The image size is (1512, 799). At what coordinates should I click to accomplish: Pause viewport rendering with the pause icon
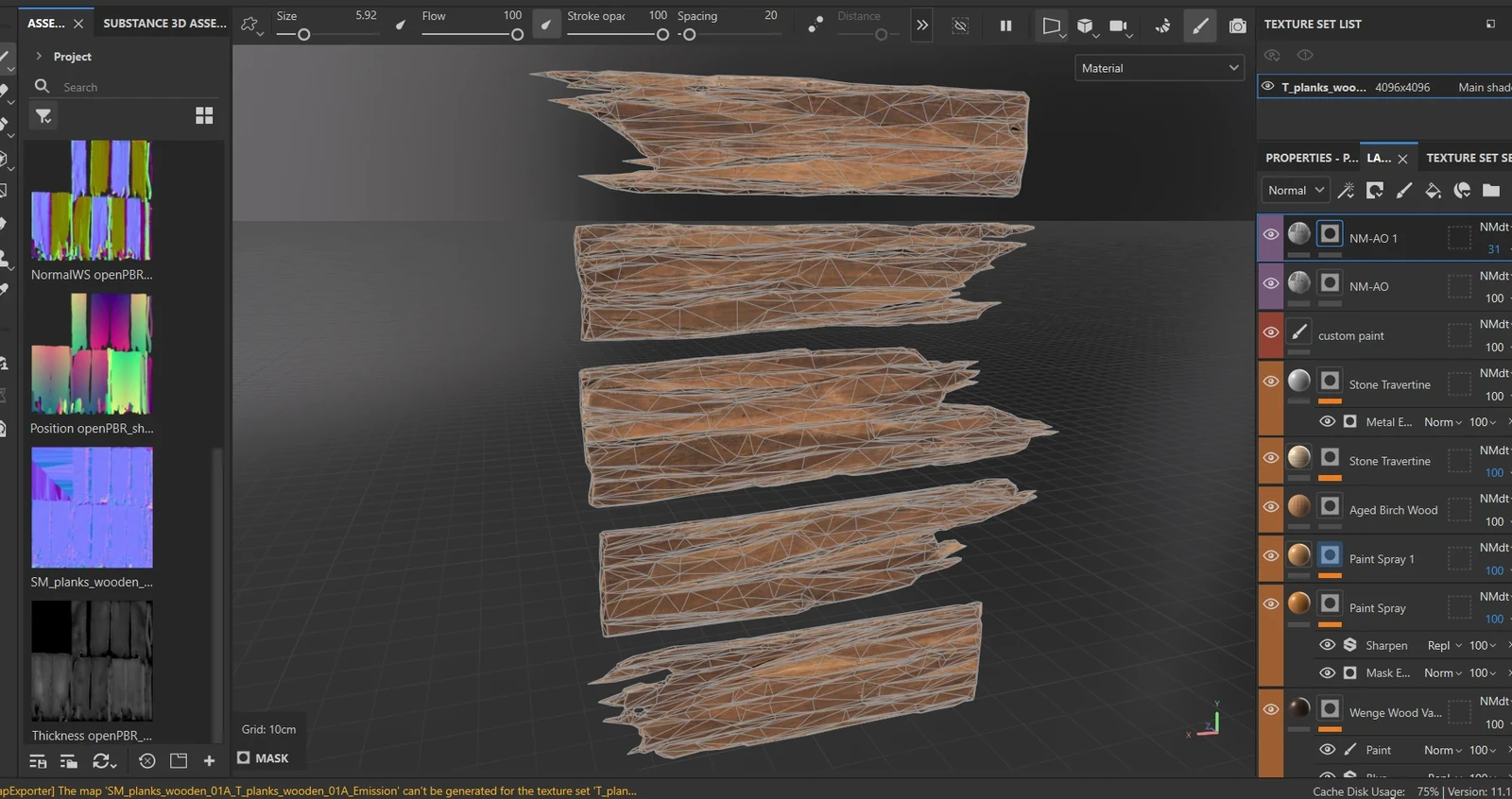(x=1005, y=26)
